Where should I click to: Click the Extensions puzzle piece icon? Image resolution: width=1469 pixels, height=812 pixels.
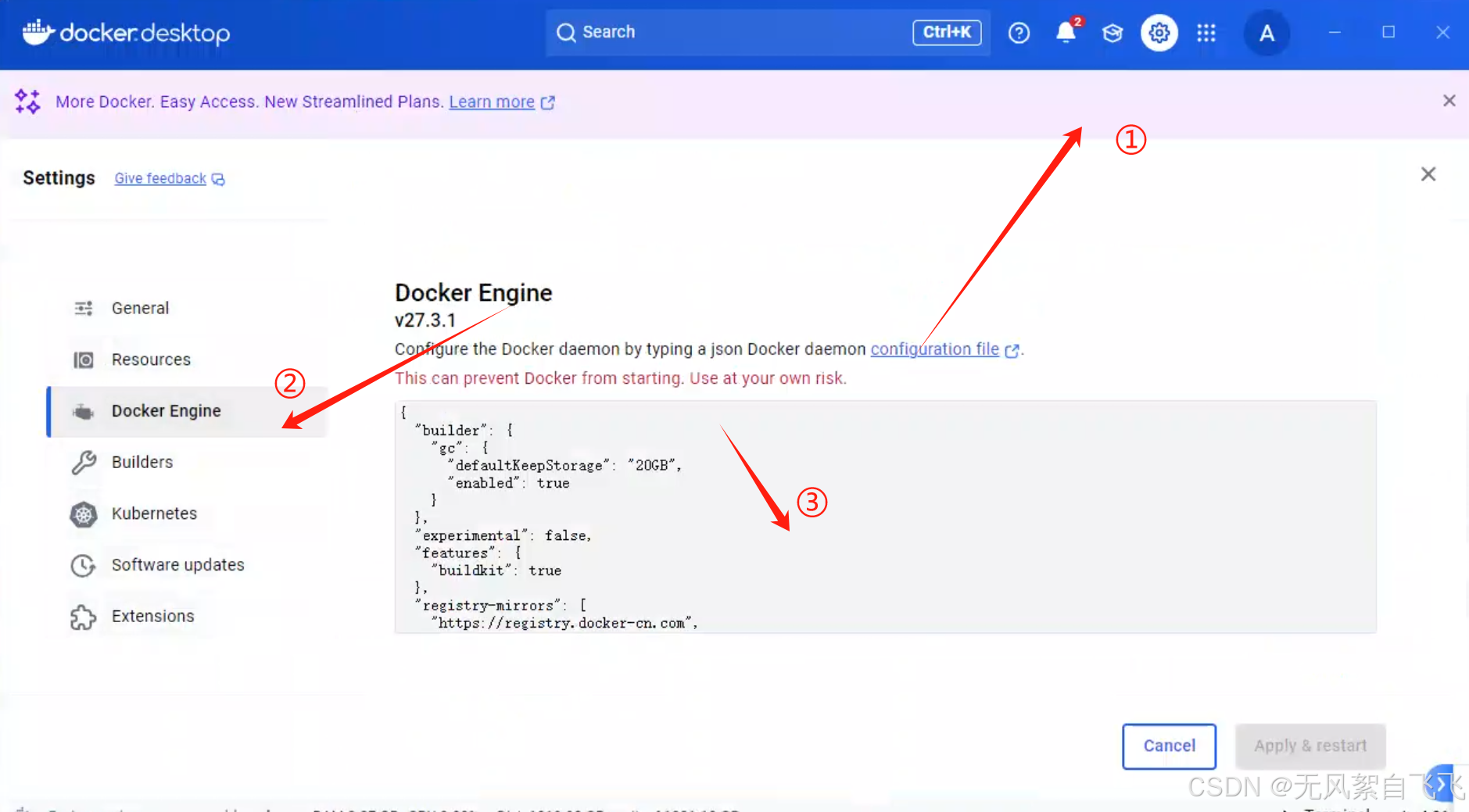83,617
